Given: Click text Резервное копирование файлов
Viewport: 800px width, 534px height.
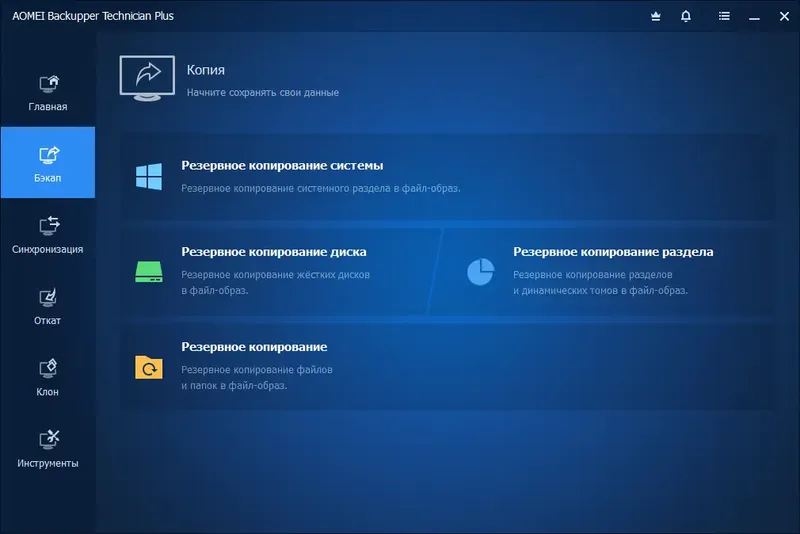Looking at the screenshot, I should (x=257, y=370).
